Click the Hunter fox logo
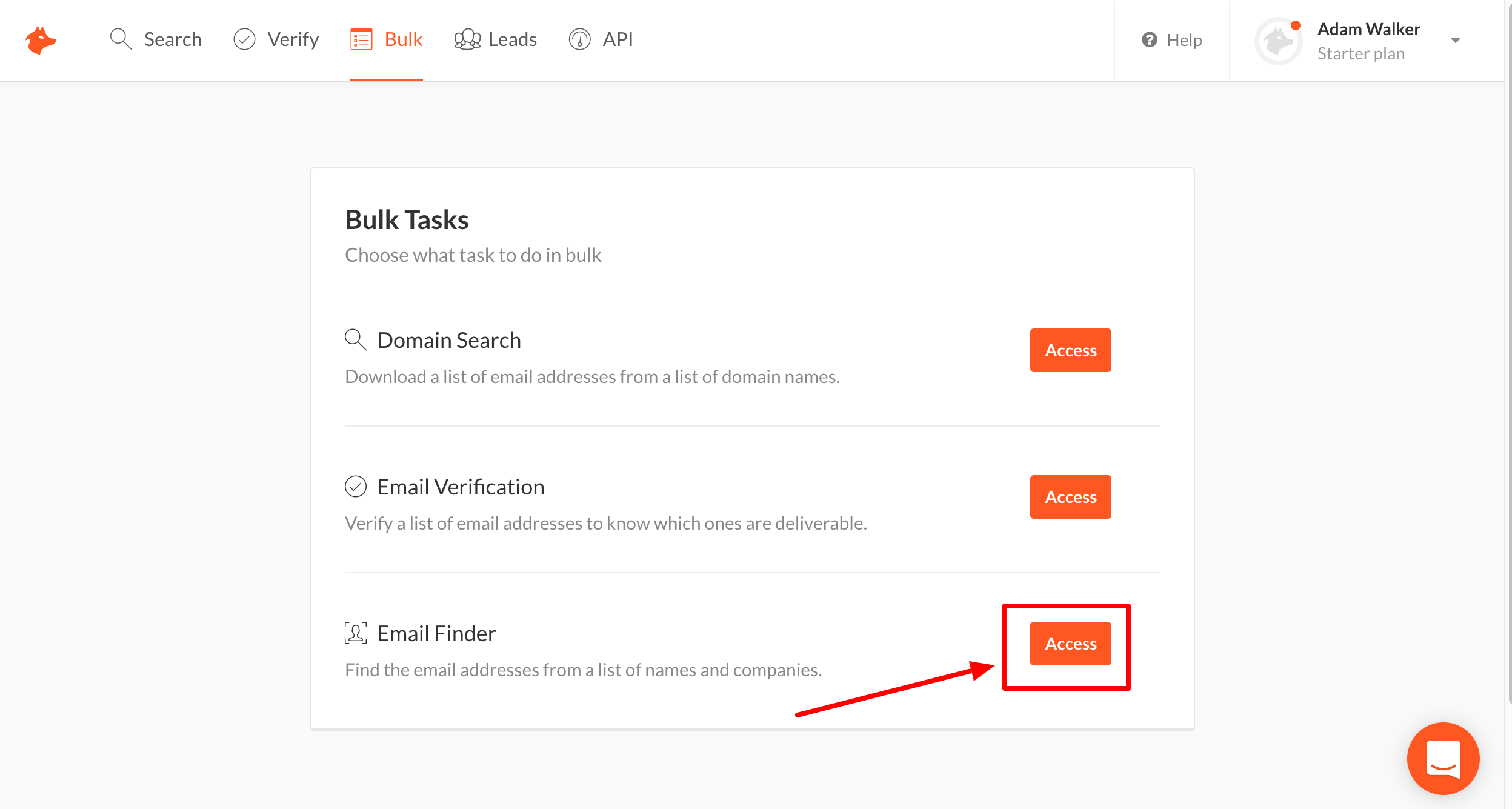1512x809 pixels. pyautogui.click(x=41, y=40)
